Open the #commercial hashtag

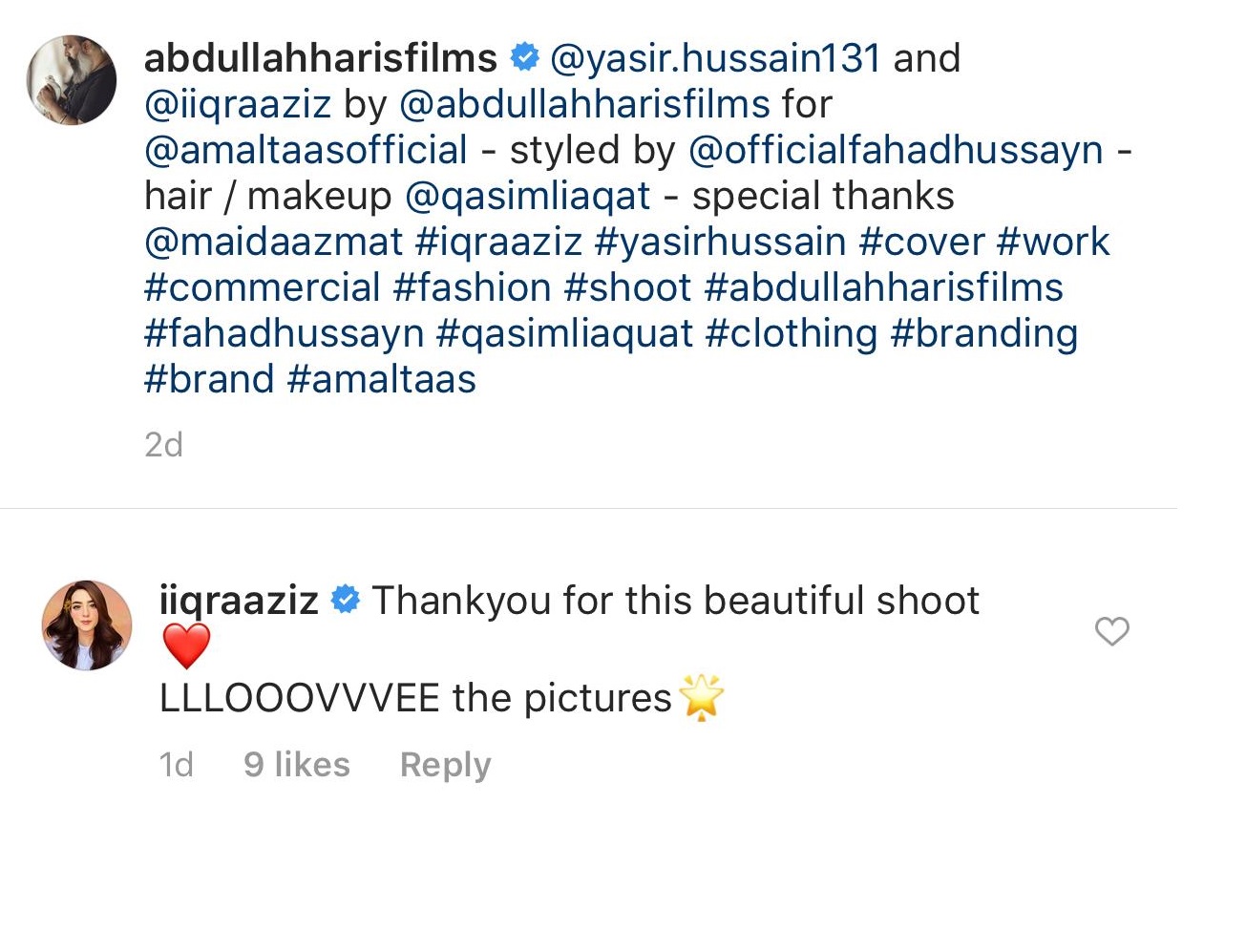coord(263,287)
